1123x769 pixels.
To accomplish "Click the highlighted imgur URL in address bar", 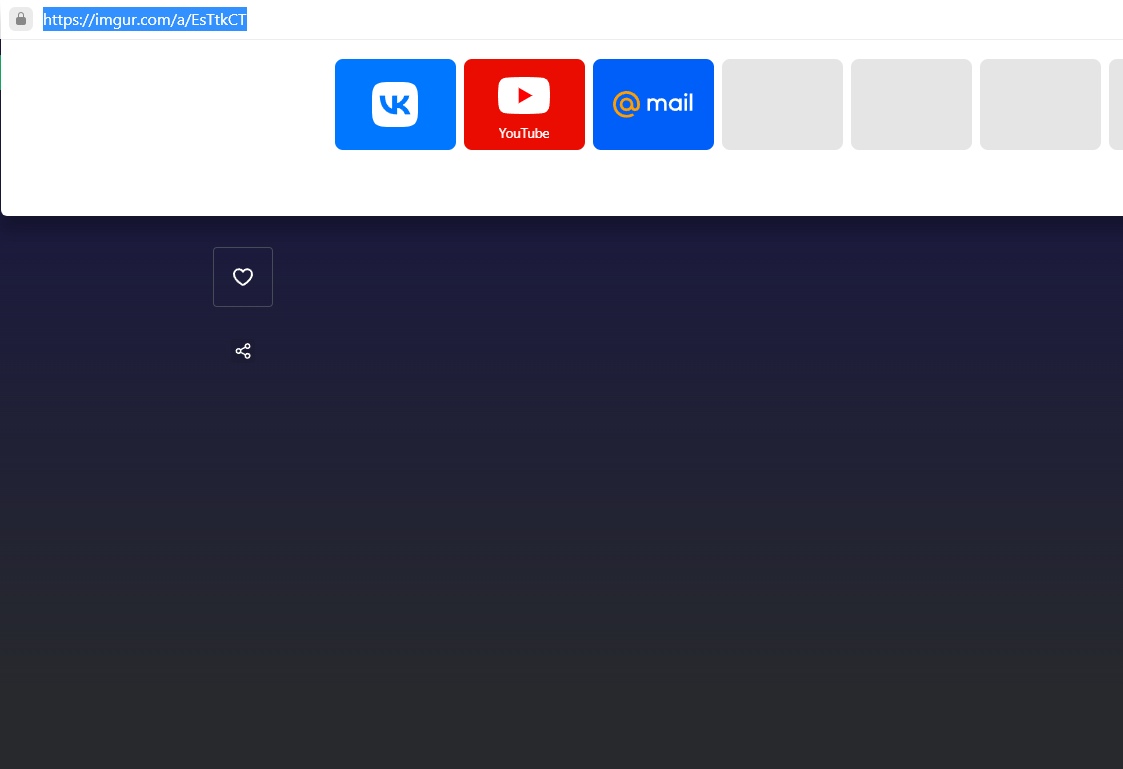I will click(x=144, y=20).
